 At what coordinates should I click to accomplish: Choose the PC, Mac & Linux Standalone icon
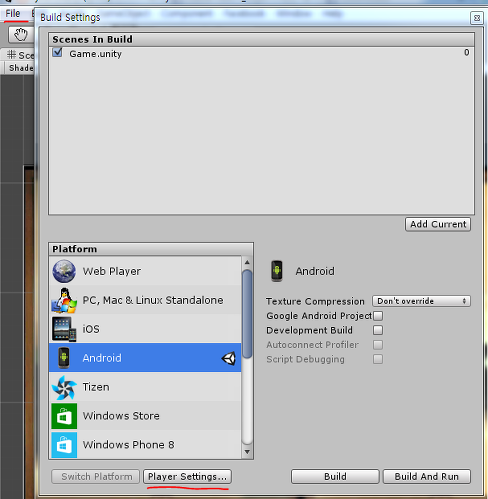[64, 300]
